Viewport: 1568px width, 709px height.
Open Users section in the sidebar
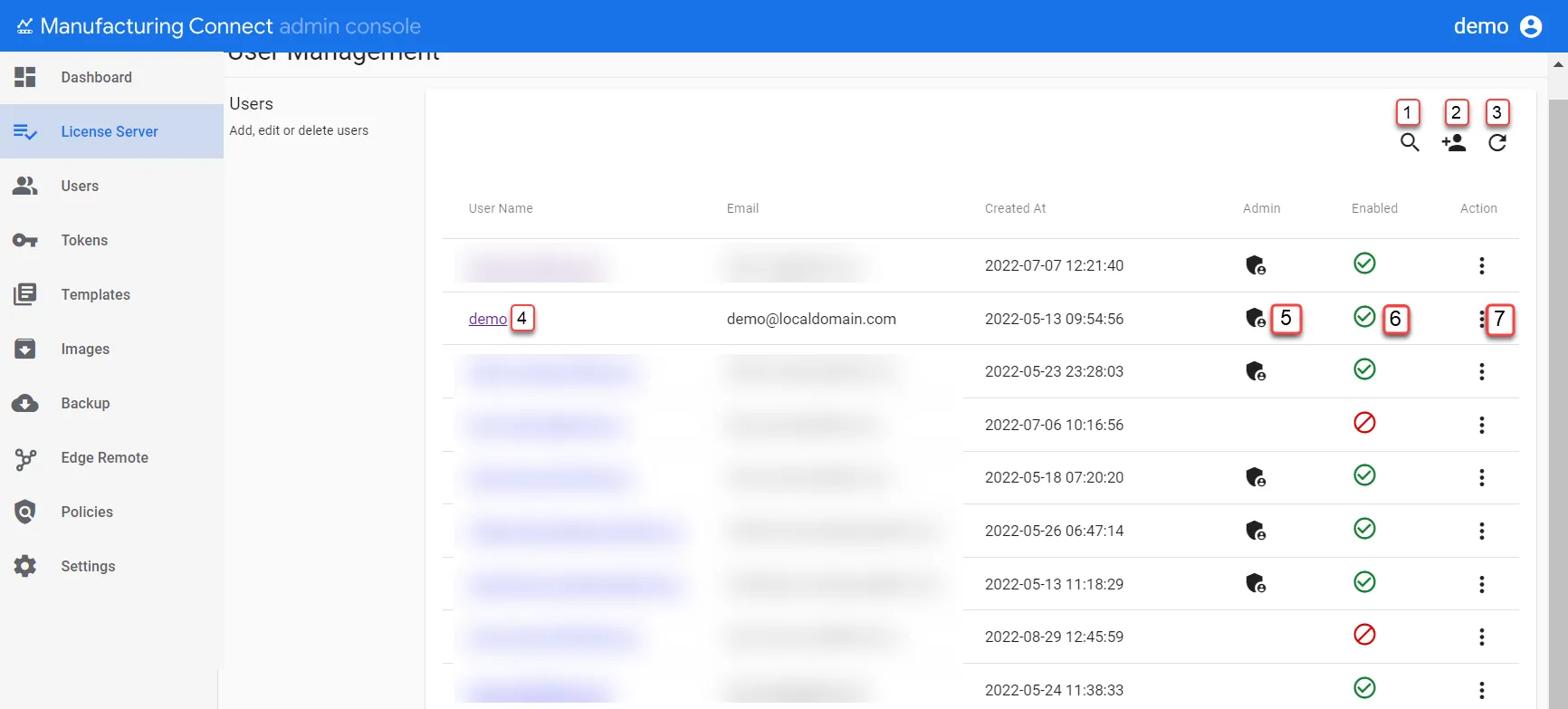pyautogui.click(x=111, y=186)
